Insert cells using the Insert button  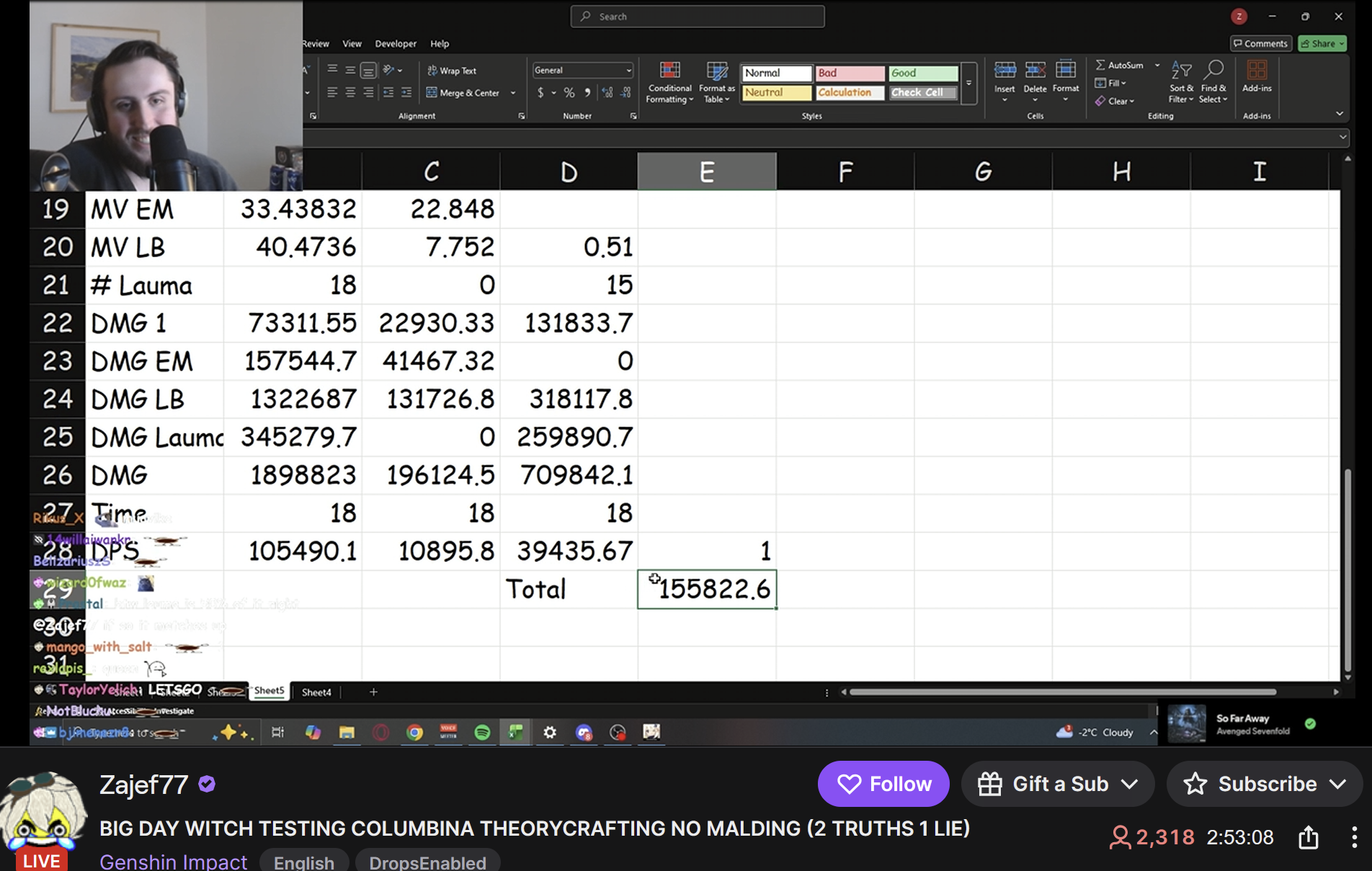click(x=1004, y=81)
